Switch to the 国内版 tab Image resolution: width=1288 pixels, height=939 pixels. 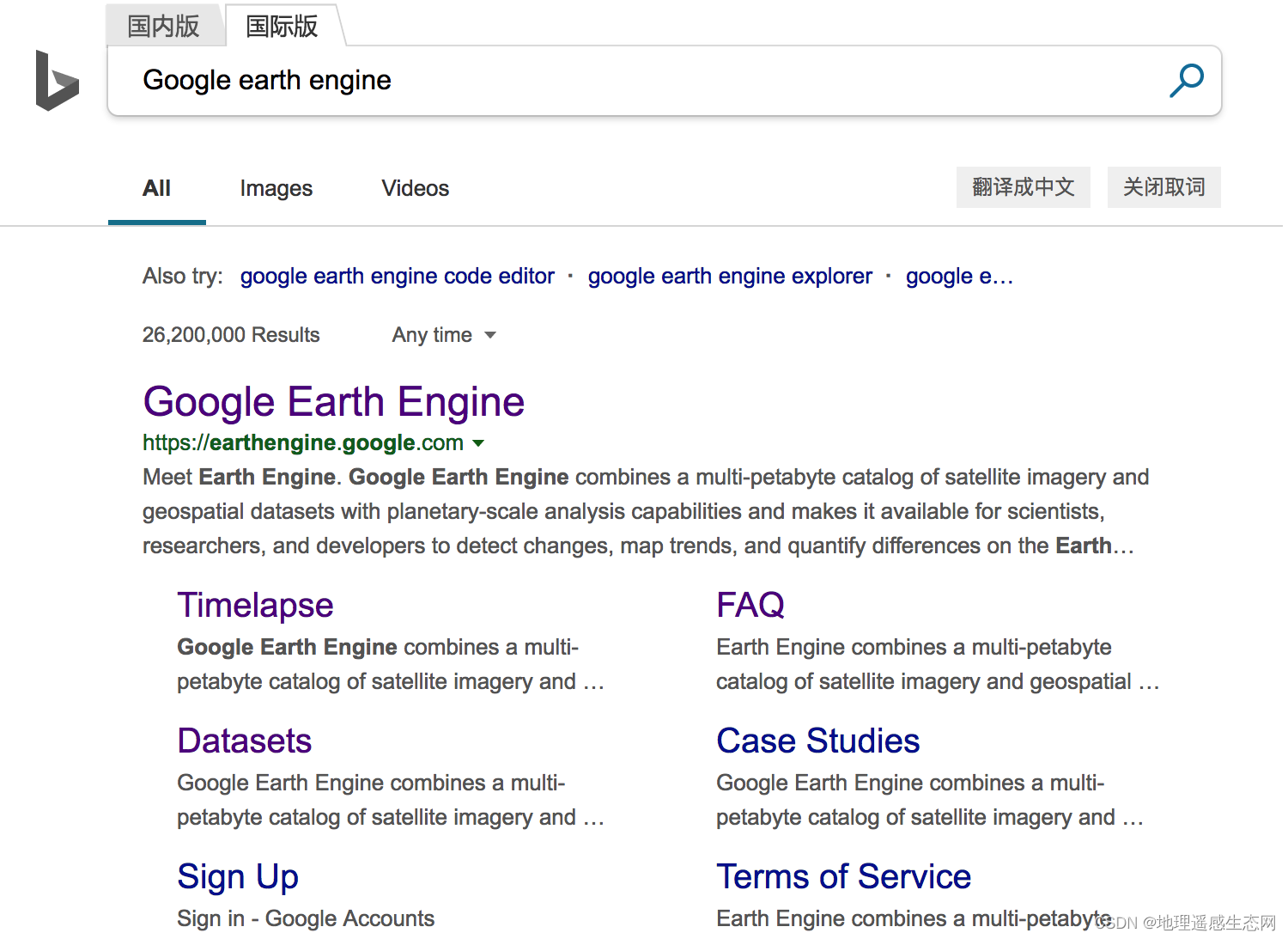163,26
